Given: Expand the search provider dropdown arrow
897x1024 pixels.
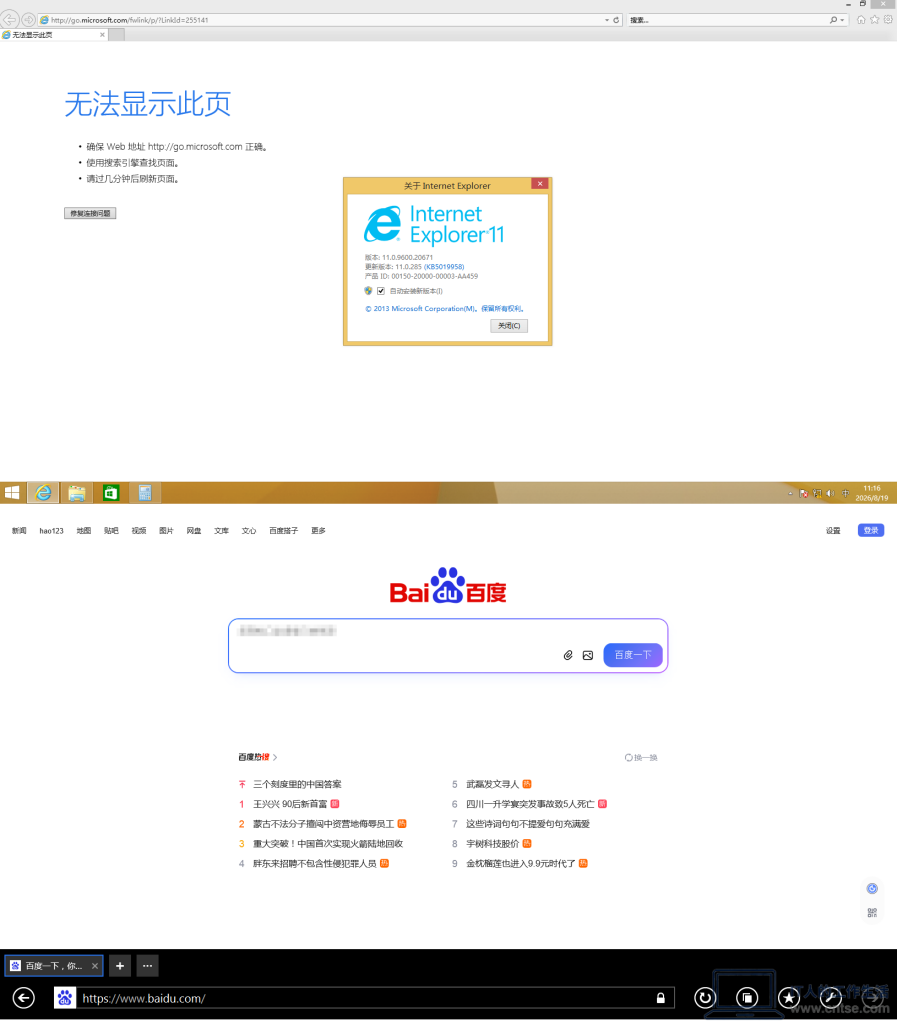Looking at the screenshot, I should coord(842,20).
